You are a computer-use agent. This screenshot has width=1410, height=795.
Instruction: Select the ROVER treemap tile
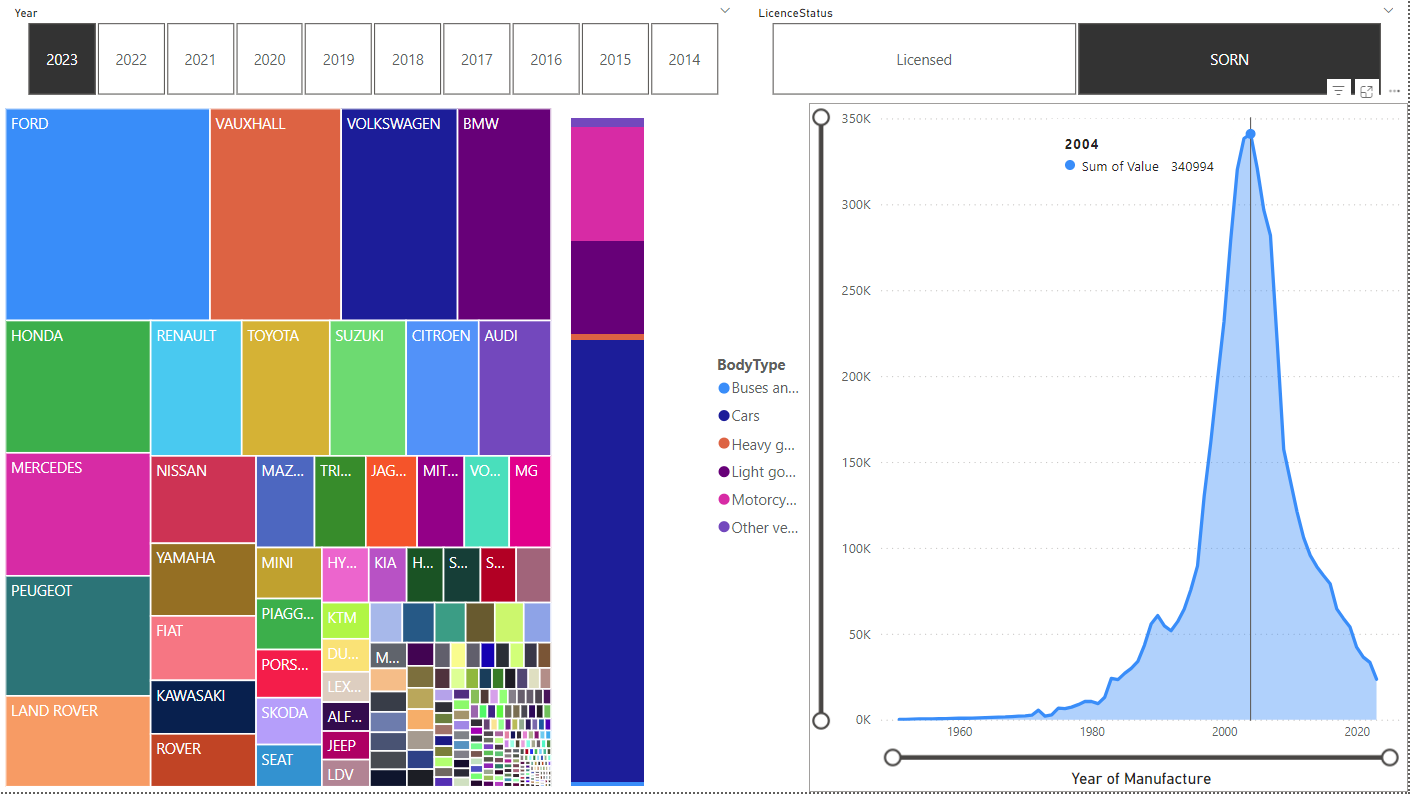pyautogui.click(x=203, y=760)
